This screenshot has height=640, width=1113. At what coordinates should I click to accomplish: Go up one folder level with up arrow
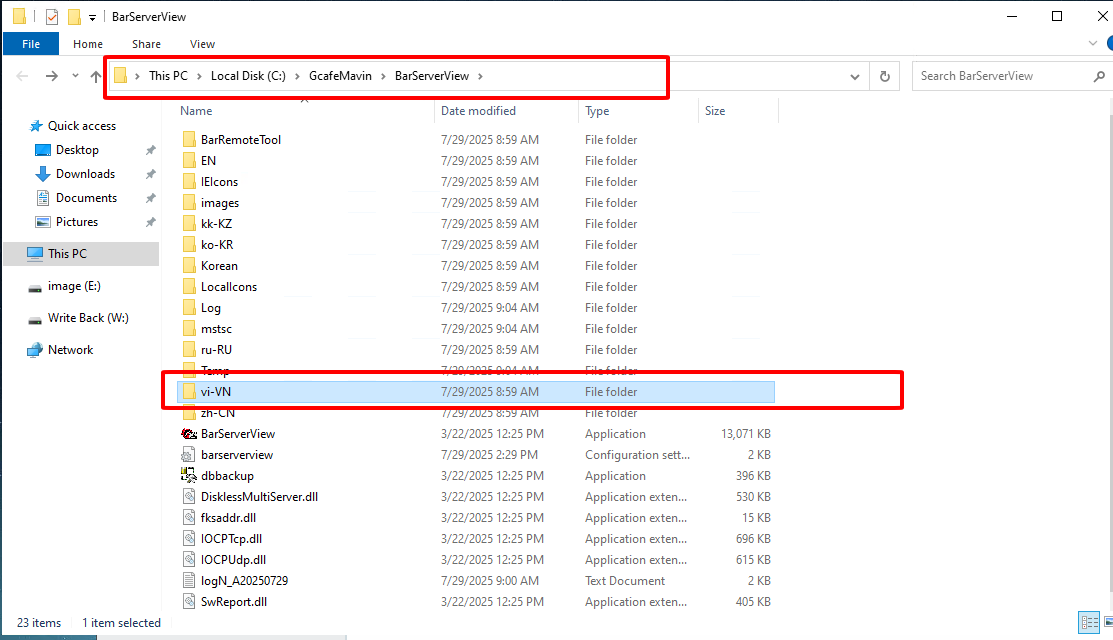click(x=96, y=76)
